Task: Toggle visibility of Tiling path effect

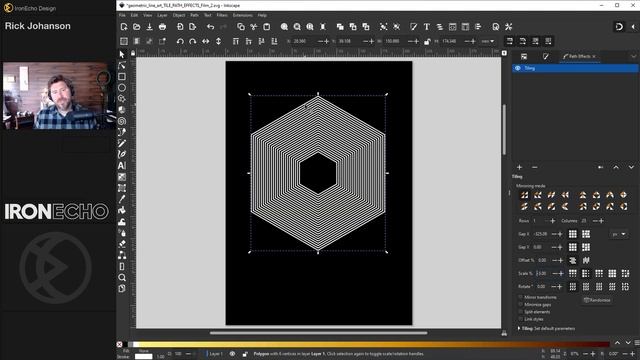Action: [x=518, y=68]
